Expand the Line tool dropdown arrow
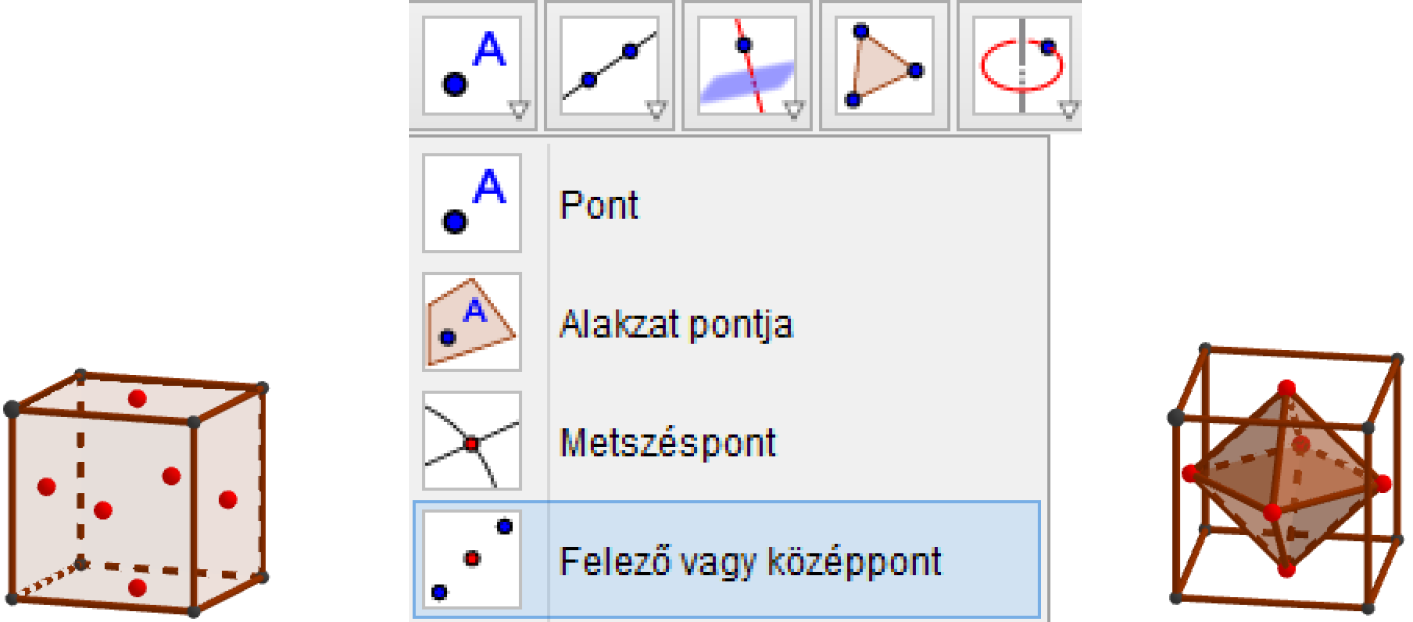 pyautogui.click(x=655, y=110)
